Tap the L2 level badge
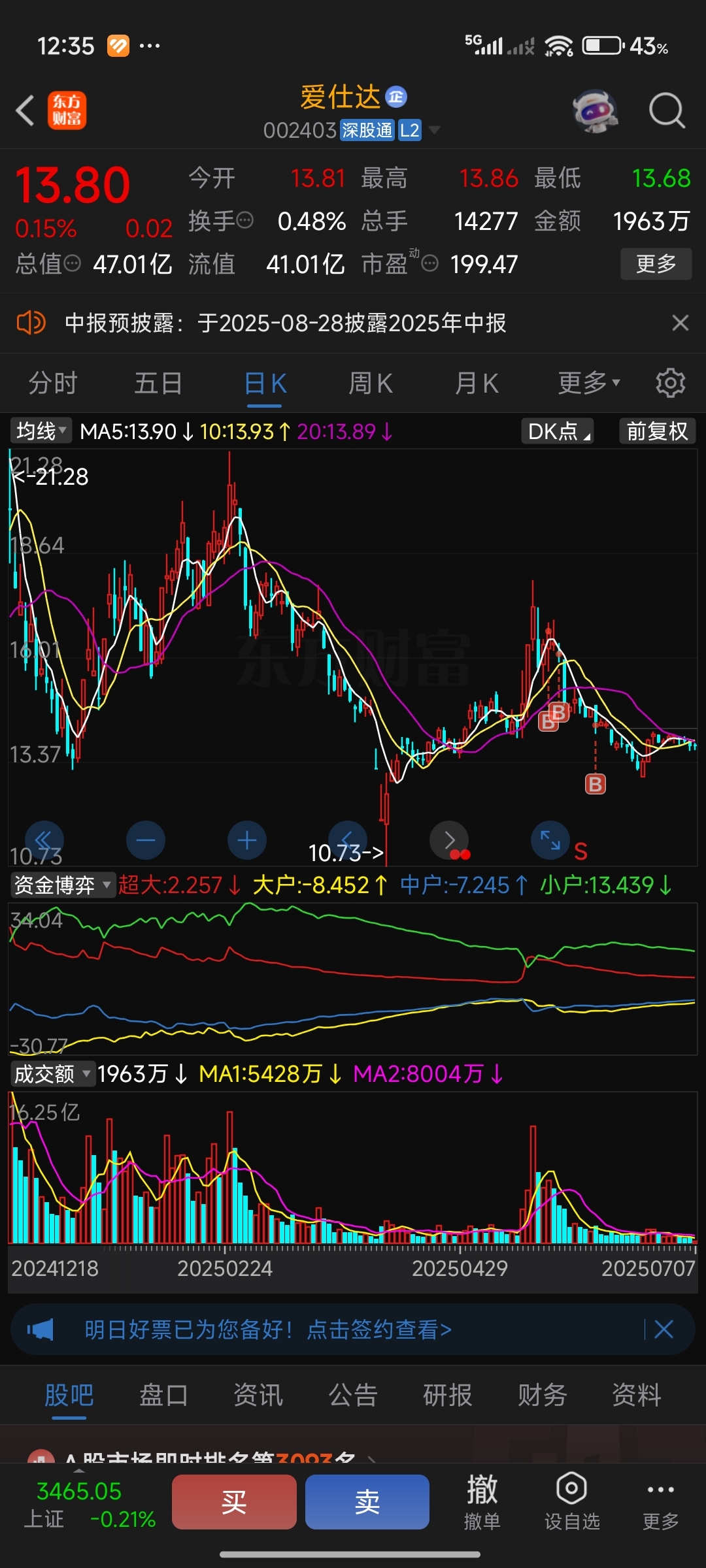 (x=410, y=130)
